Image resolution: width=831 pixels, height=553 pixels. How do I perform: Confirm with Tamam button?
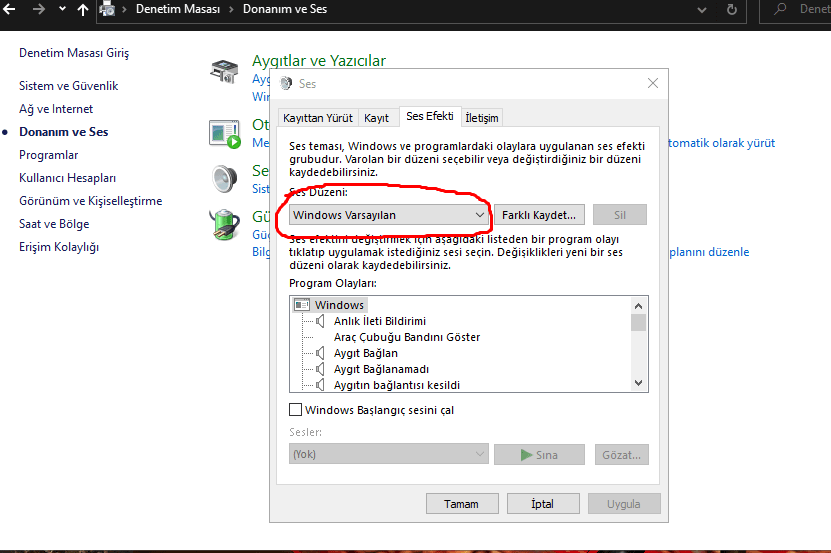[x=462, y=504]
